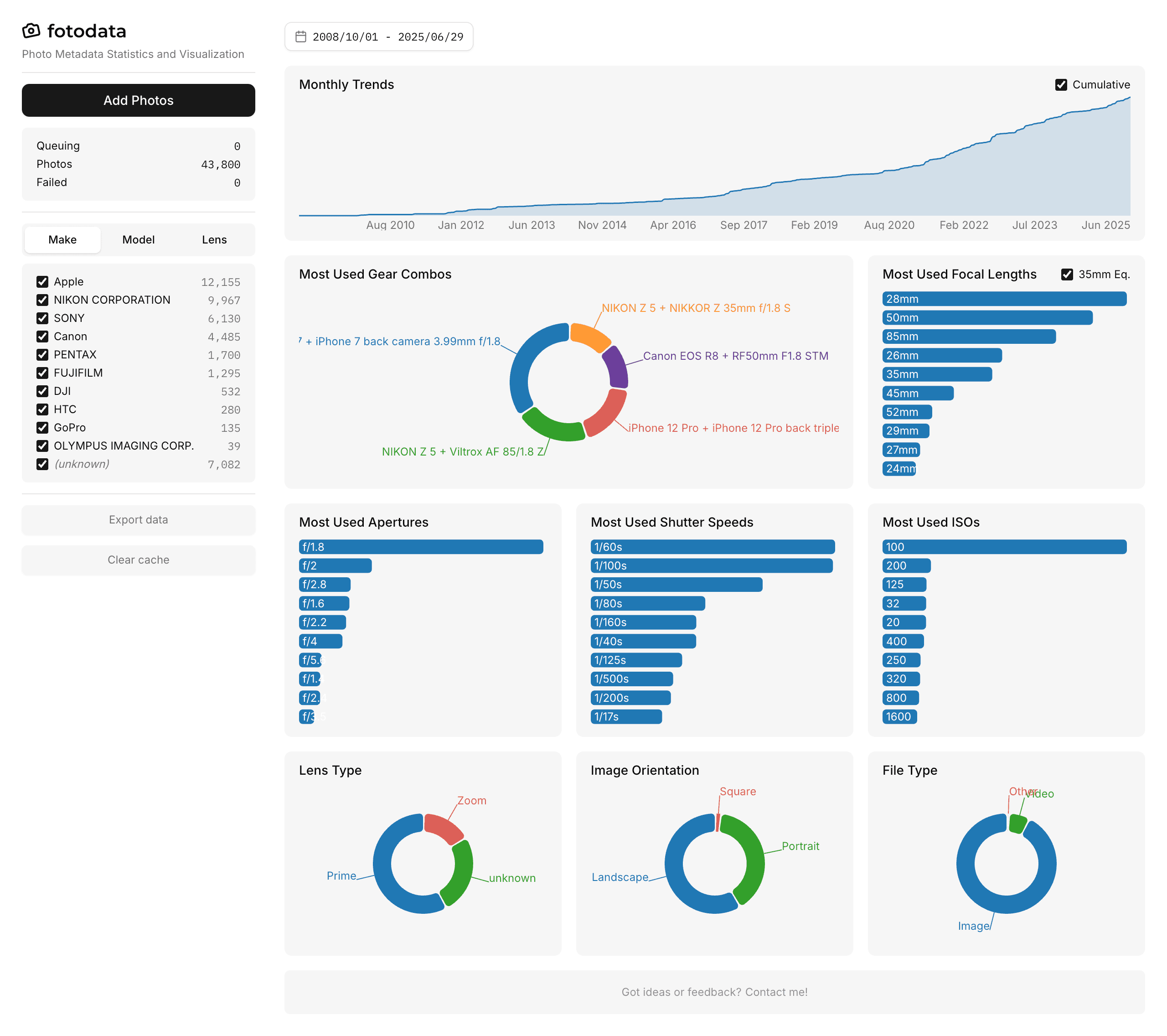Image resolution: width=1167 pixels, height=1036 pixels.
Task: Disable the Cumulative checkbox
Action: click(1061, 84)
